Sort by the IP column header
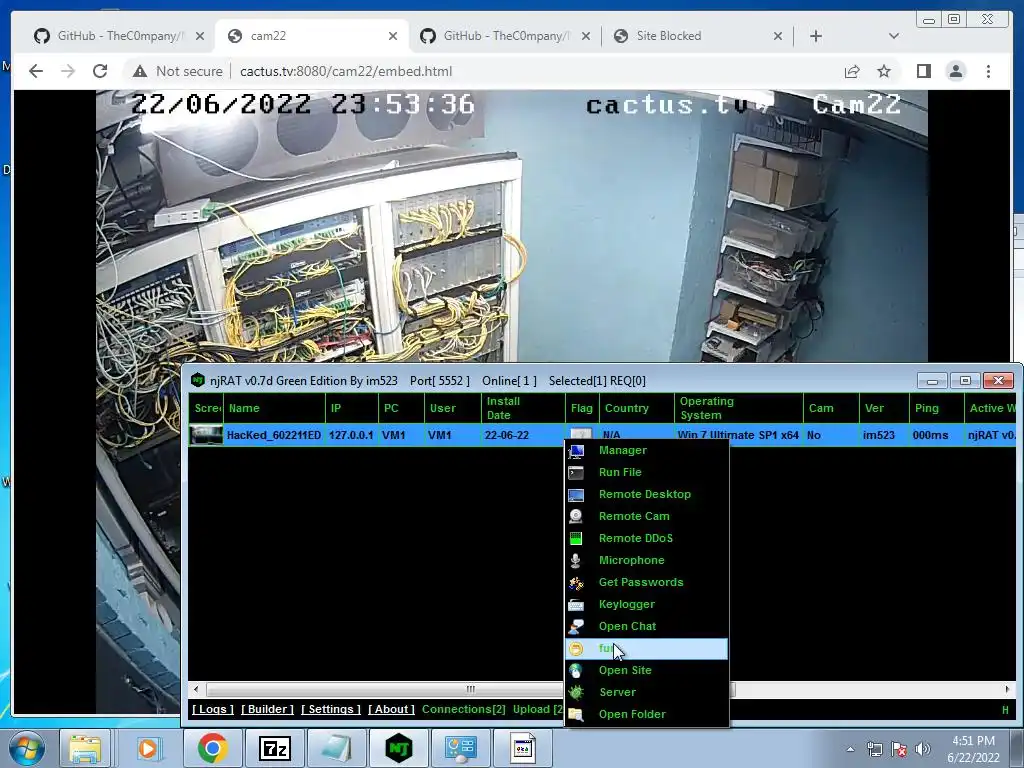 pyautogui.click(x=351, y=408)
